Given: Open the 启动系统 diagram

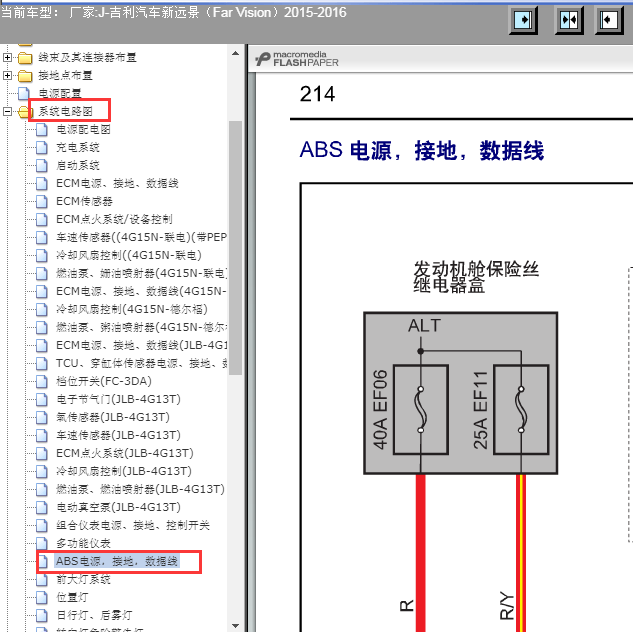Looking at the screenshot, I should (x=78, y=165).
